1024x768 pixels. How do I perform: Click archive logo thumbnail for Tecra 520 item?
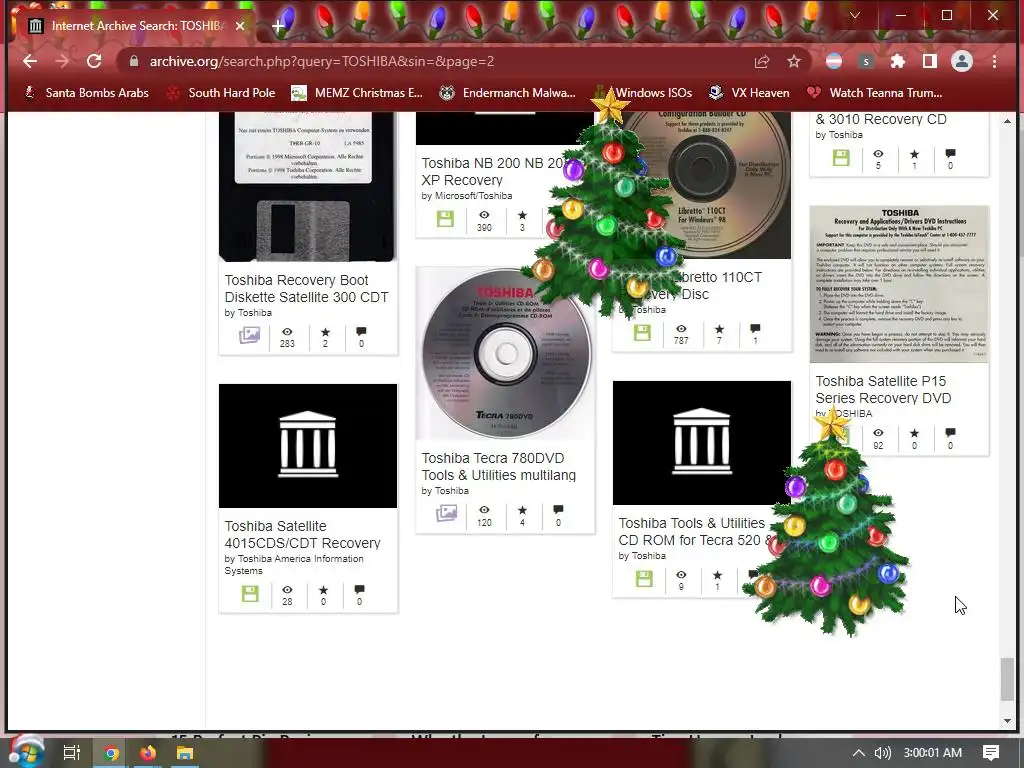701,443
